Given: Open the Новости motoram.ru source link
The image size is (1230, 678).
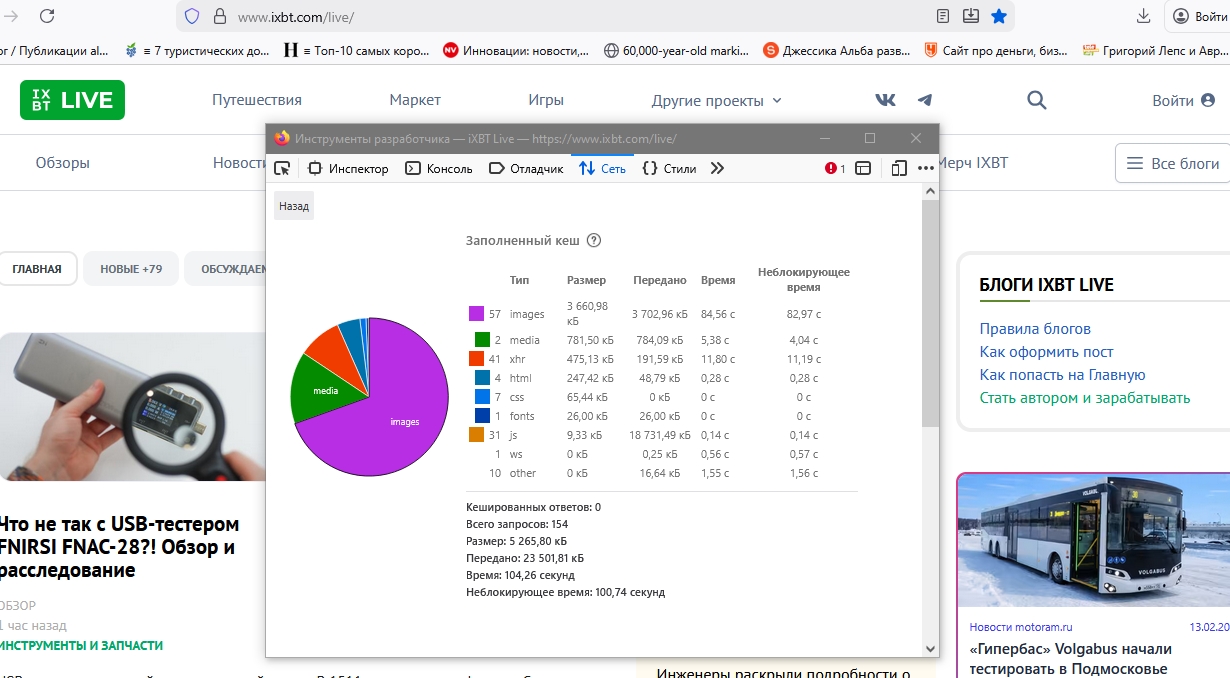Looking at the screenshot, I should 1020,627.
